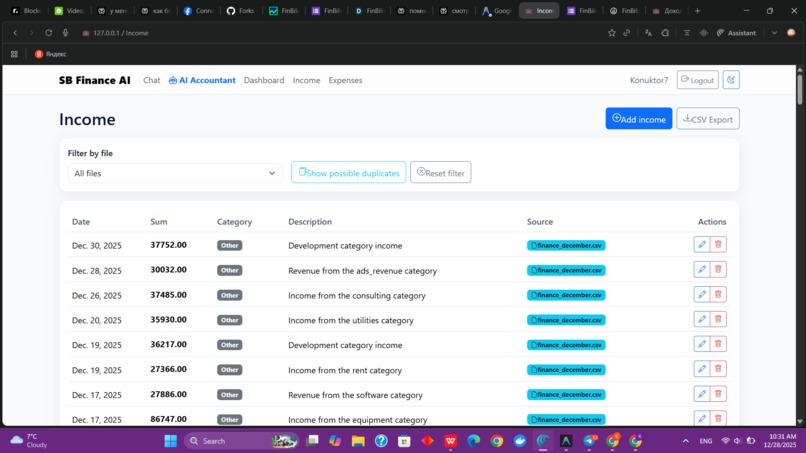
Task: Open the weather widget showing Cloudy
Action: click(29, 440)
